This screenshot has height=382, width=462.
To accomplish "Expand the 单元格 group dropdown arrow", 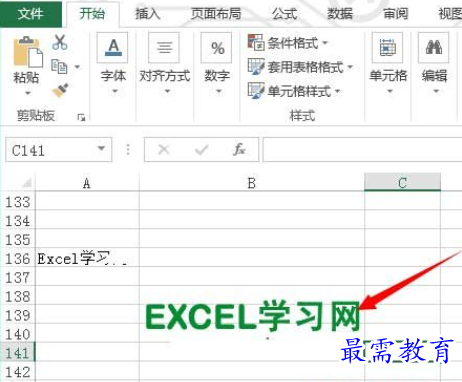I will coord(390,91).
